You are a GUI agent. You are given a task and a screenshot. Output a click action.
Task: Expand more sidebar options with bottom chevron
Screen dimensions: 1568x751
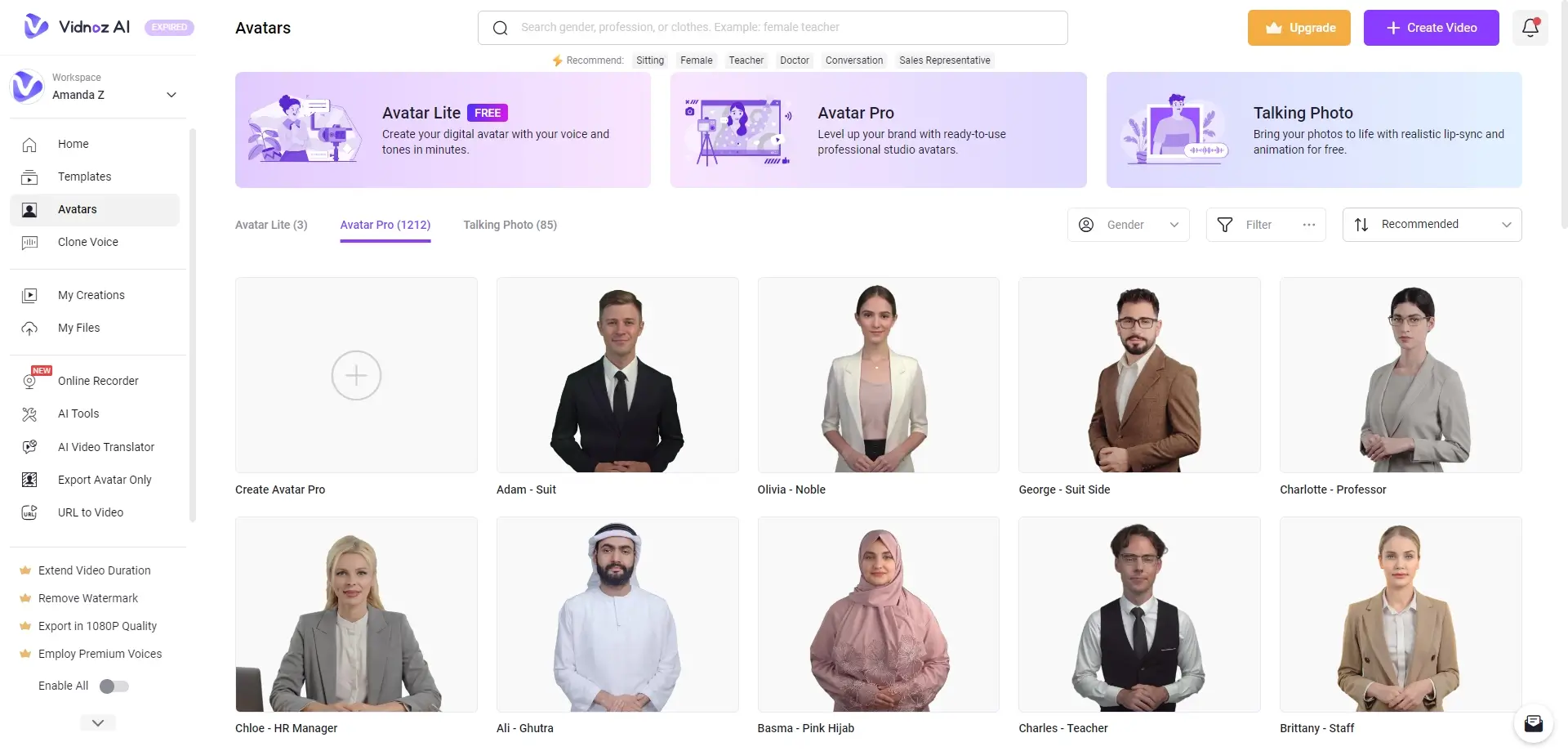click(97, 722)
